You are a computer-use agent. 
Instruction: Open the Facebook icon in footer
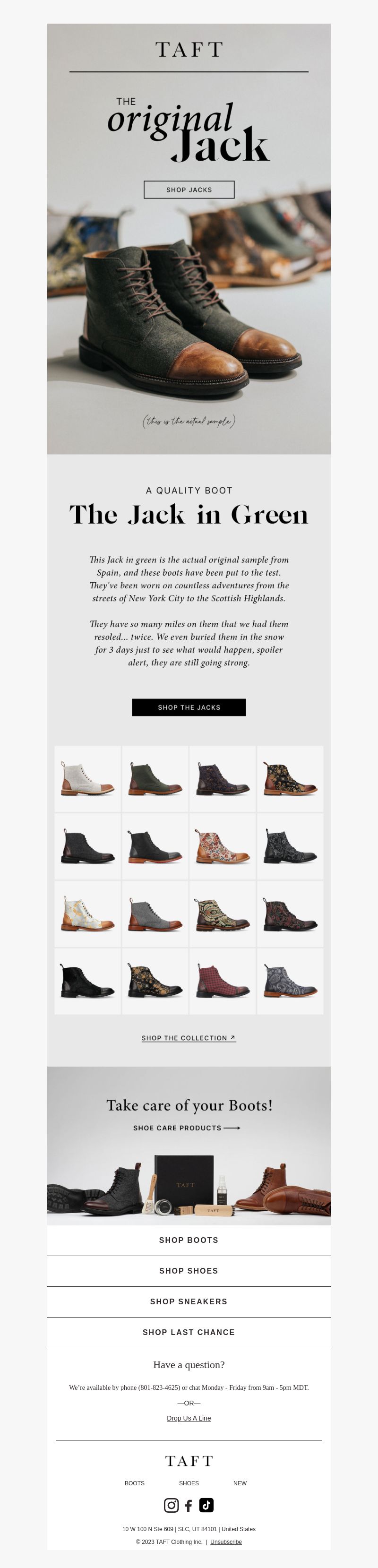click(189, 1506)
